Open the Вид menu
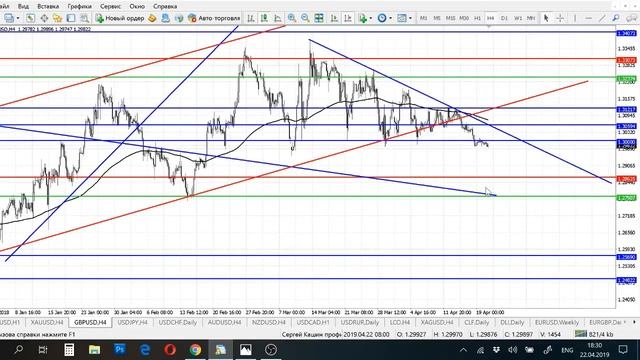Image resolution: width=640 pixels, height=360 pixels. [x=23, y=6]
